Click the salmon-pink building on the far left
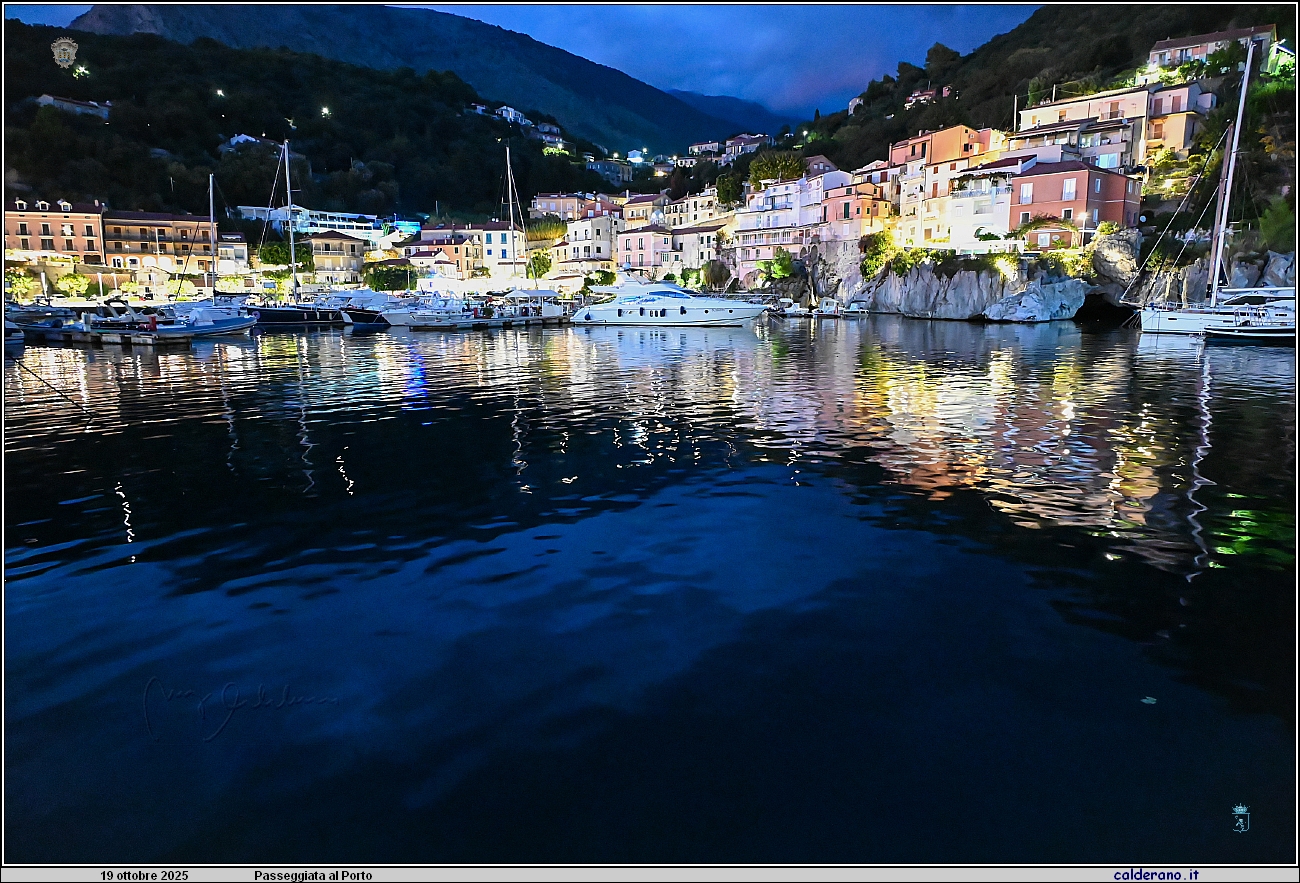Viewport: 1300px width, 883px height. (53, 232)
